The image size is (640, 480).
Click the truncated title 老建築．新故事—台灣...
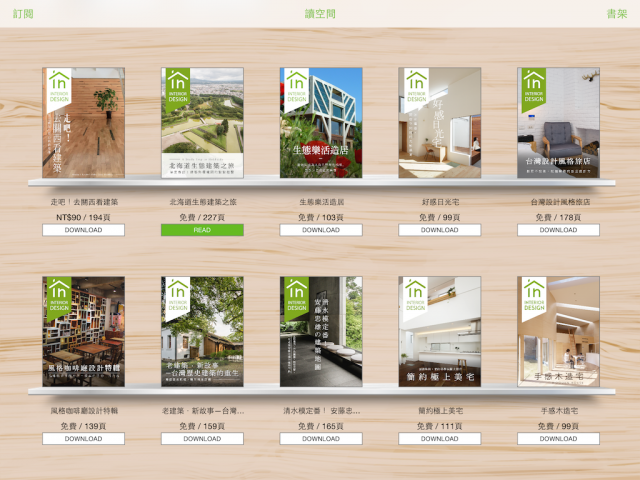pyautogui.click(x=203, y=411)
